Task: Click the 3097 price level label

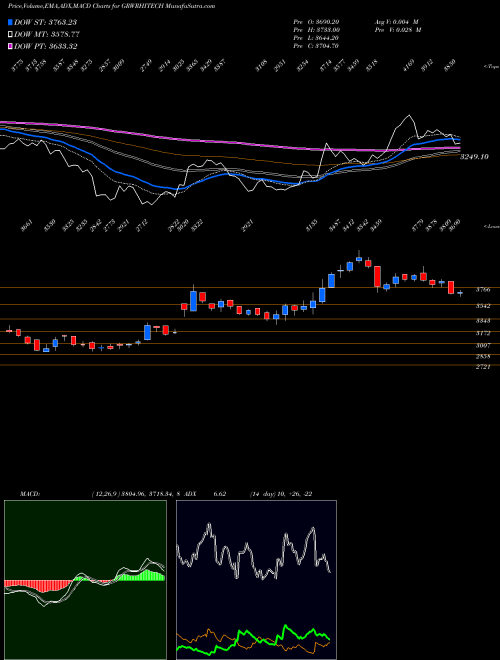Action: pyautogui.click(x=483, y=345)
